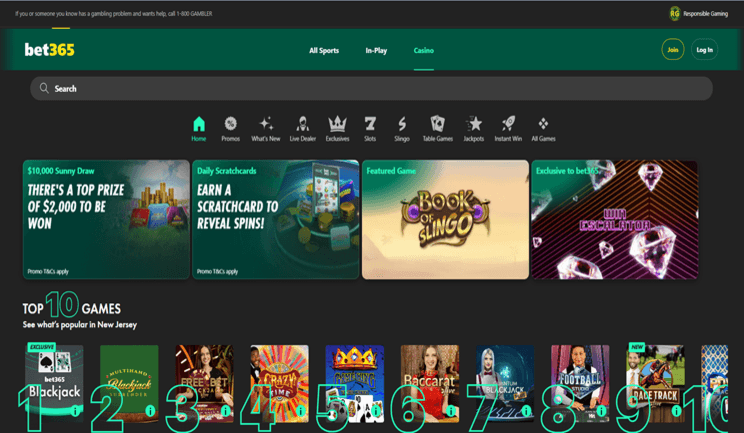Image resolution: width=744 pixels, height=433 pixels.
Task: Click the Top 10 Games heading
Action: pyautogui.click(x=72, y=304)
